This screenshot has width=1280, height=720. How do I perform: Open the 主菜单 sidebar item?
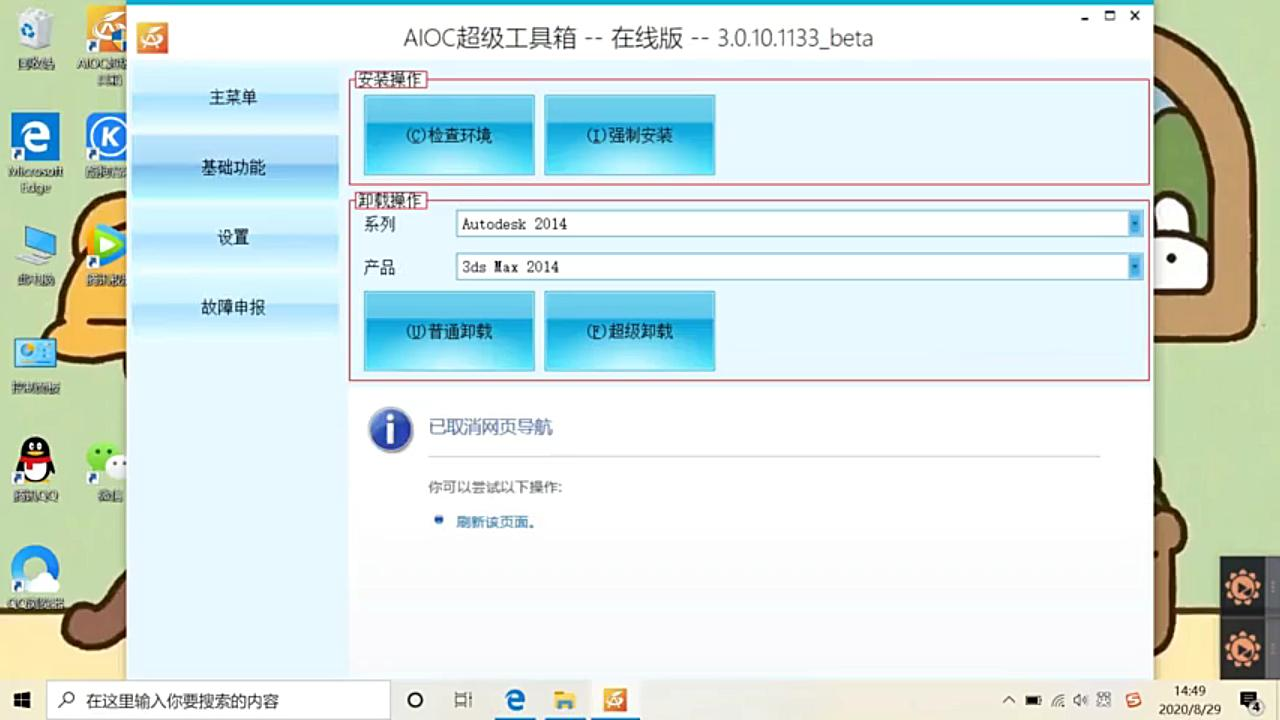click(234, 98)
